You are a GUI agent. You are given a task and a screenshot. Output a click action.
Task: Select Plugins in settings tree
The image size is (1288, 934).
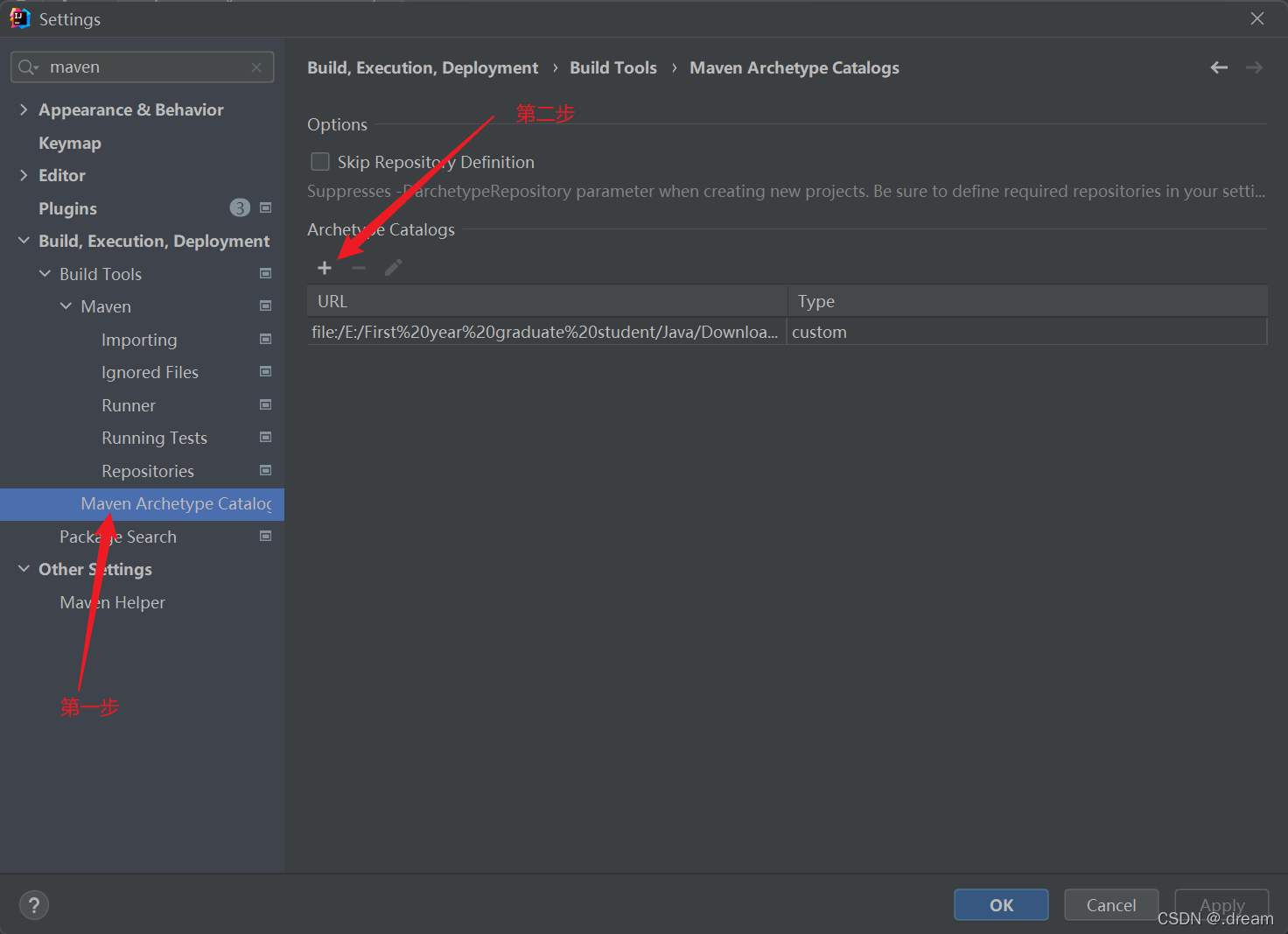click(67, 208)
